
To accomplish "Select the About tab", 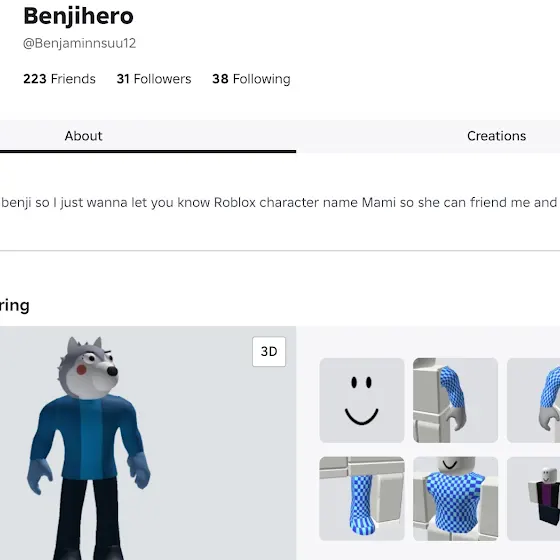I will pos(84,136).
